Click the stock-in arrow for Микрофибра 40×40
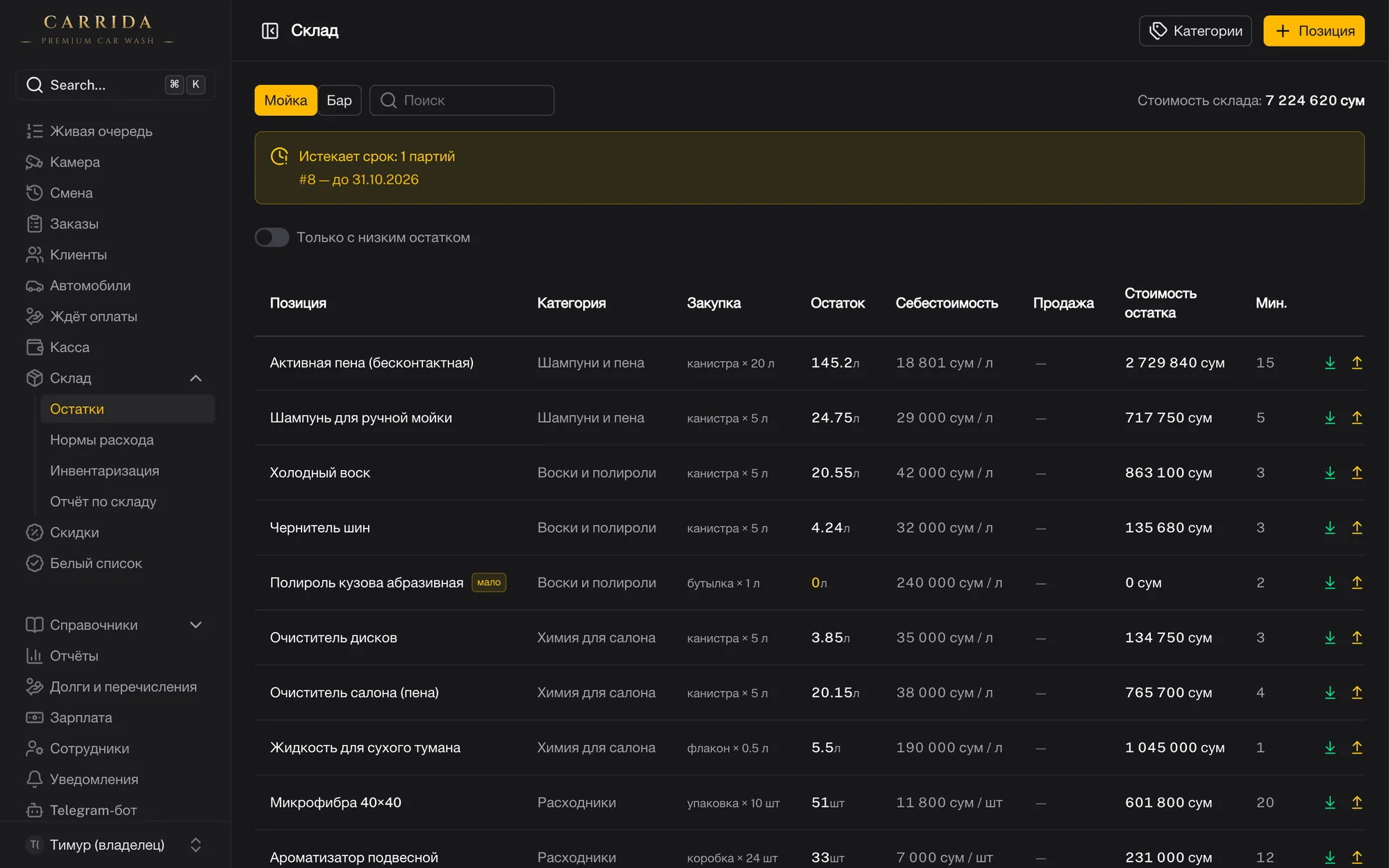1389x868 pixels. (x=1330, y=803)
